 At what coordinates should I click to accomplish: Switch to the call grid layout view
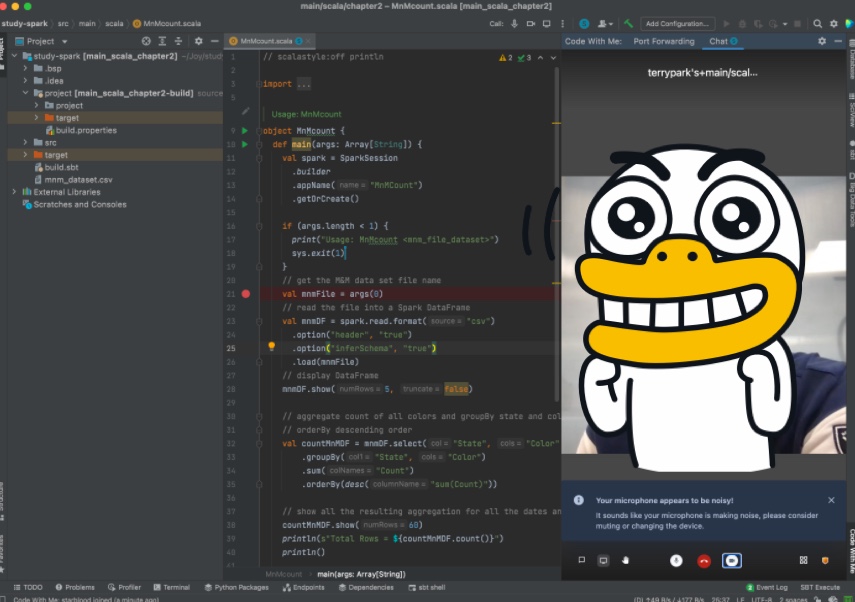[803, 560]
